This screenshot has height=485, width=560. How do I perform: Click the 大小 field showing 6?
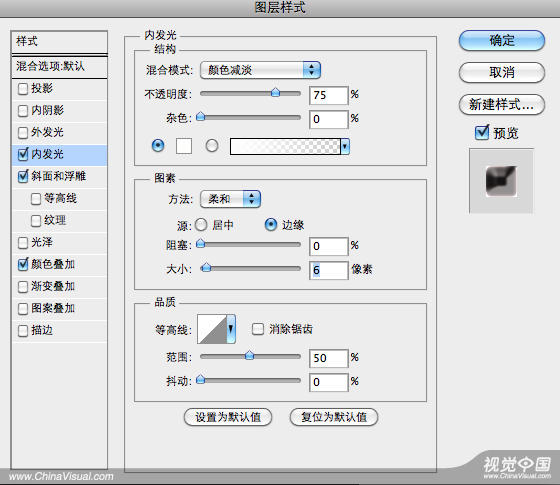click(329, 270)
